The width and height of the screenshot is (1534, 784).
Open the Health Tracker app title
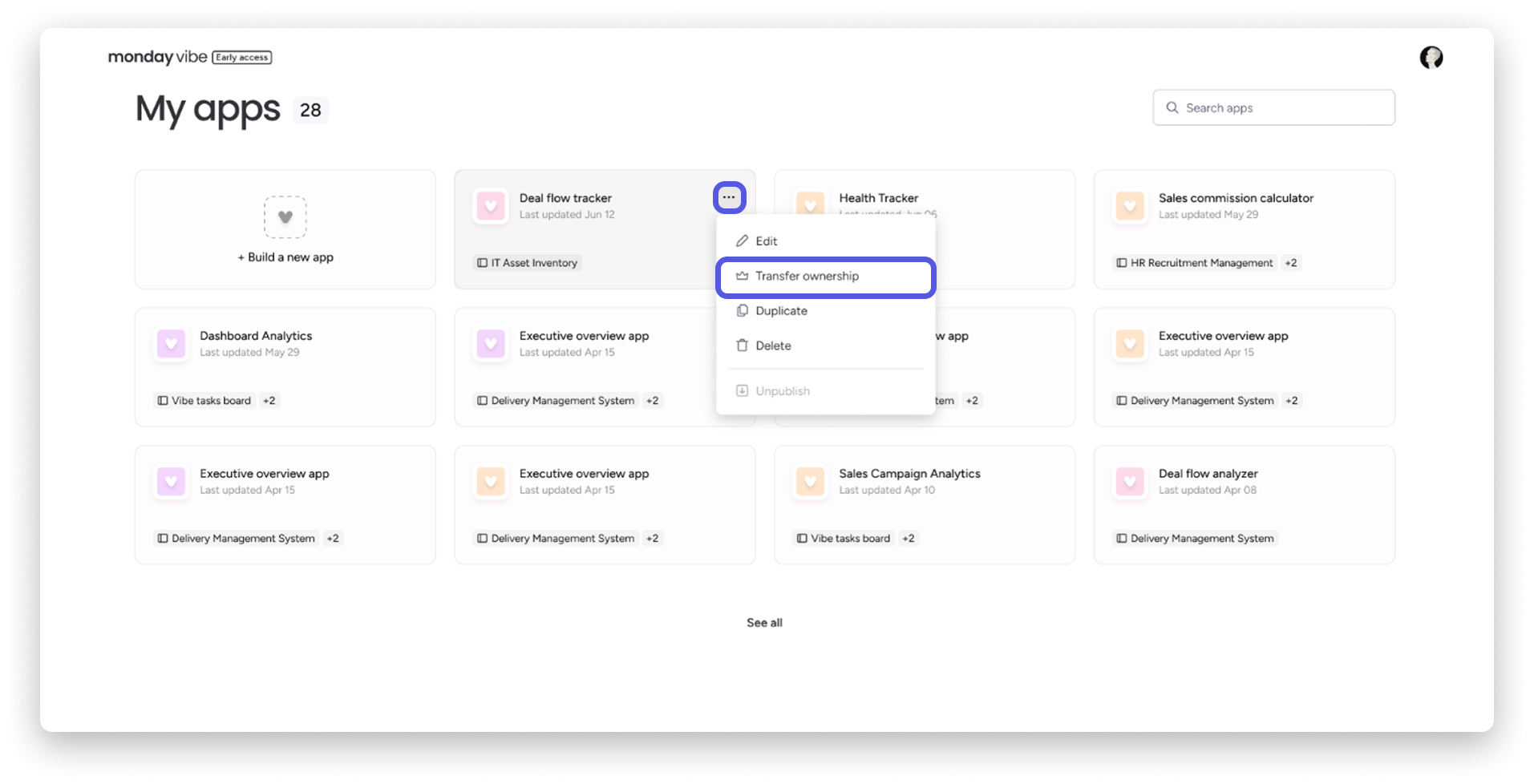878,198
